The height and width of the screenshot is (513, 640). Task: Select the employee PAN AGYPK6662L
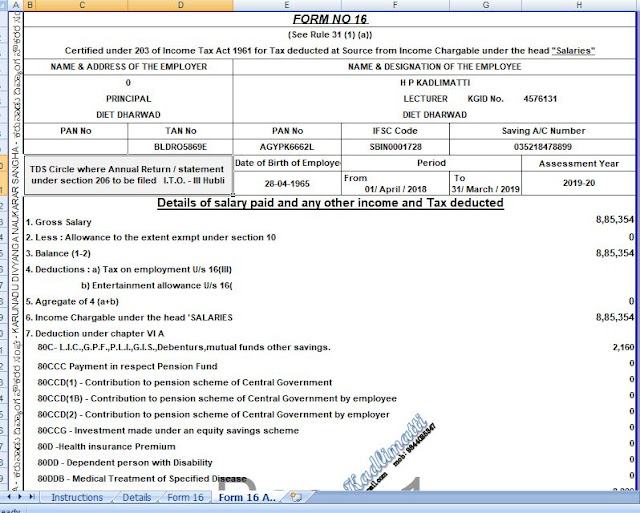287,147
